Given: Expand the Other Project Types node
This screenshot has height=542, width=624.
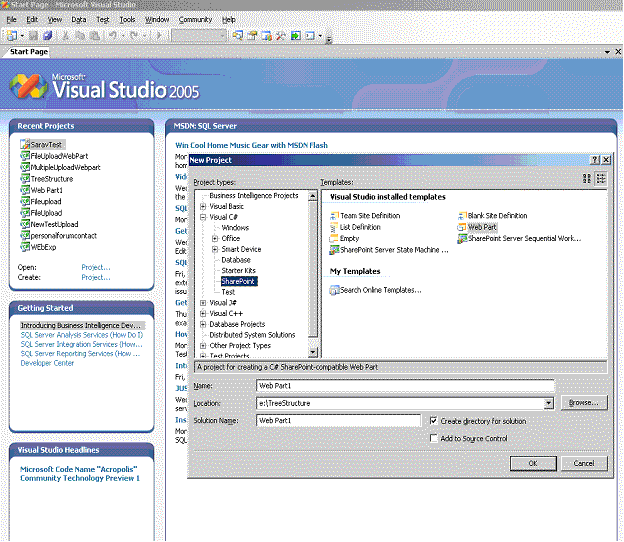Looking at the screenshot, I should pyautogui.click(x=203, y=346).
